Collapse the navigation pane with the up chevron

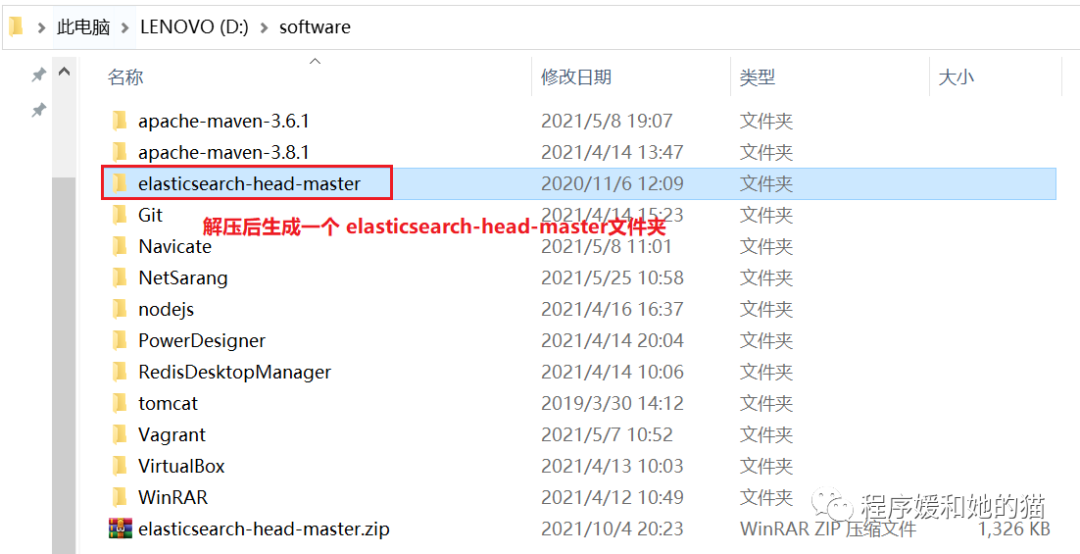64,71
